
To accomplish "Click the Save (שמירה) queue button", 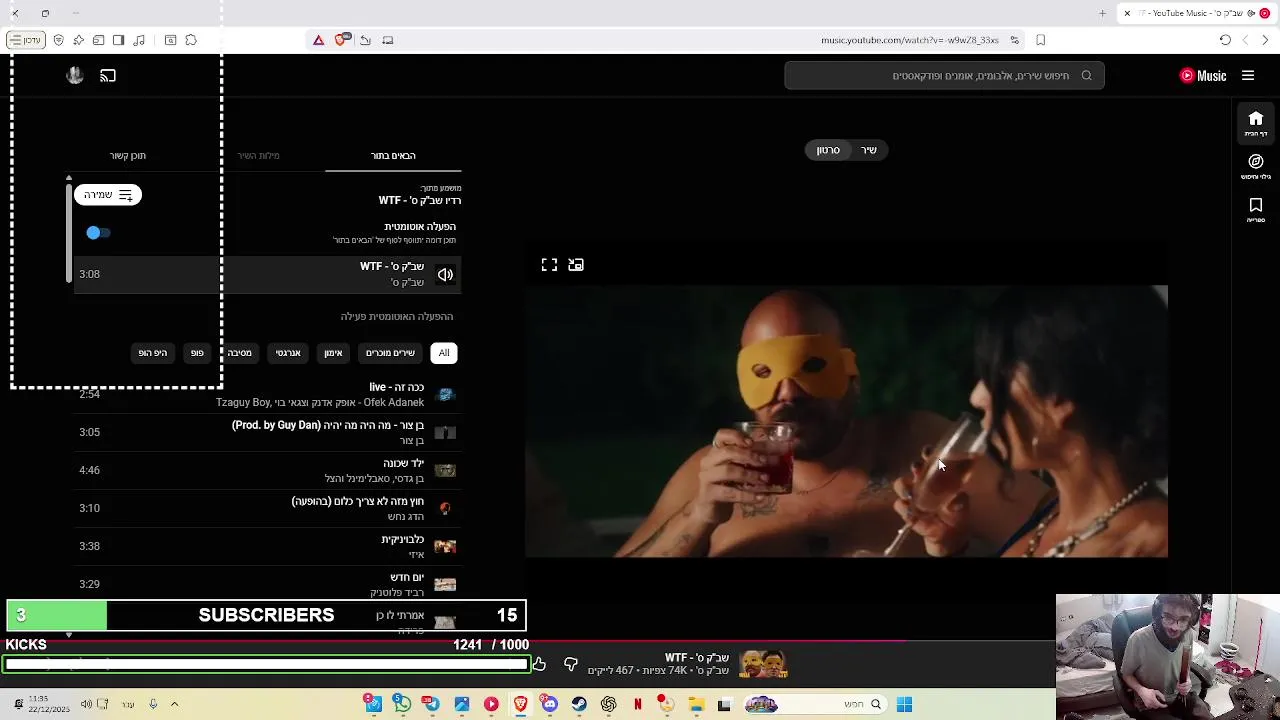I will [108, 195].
